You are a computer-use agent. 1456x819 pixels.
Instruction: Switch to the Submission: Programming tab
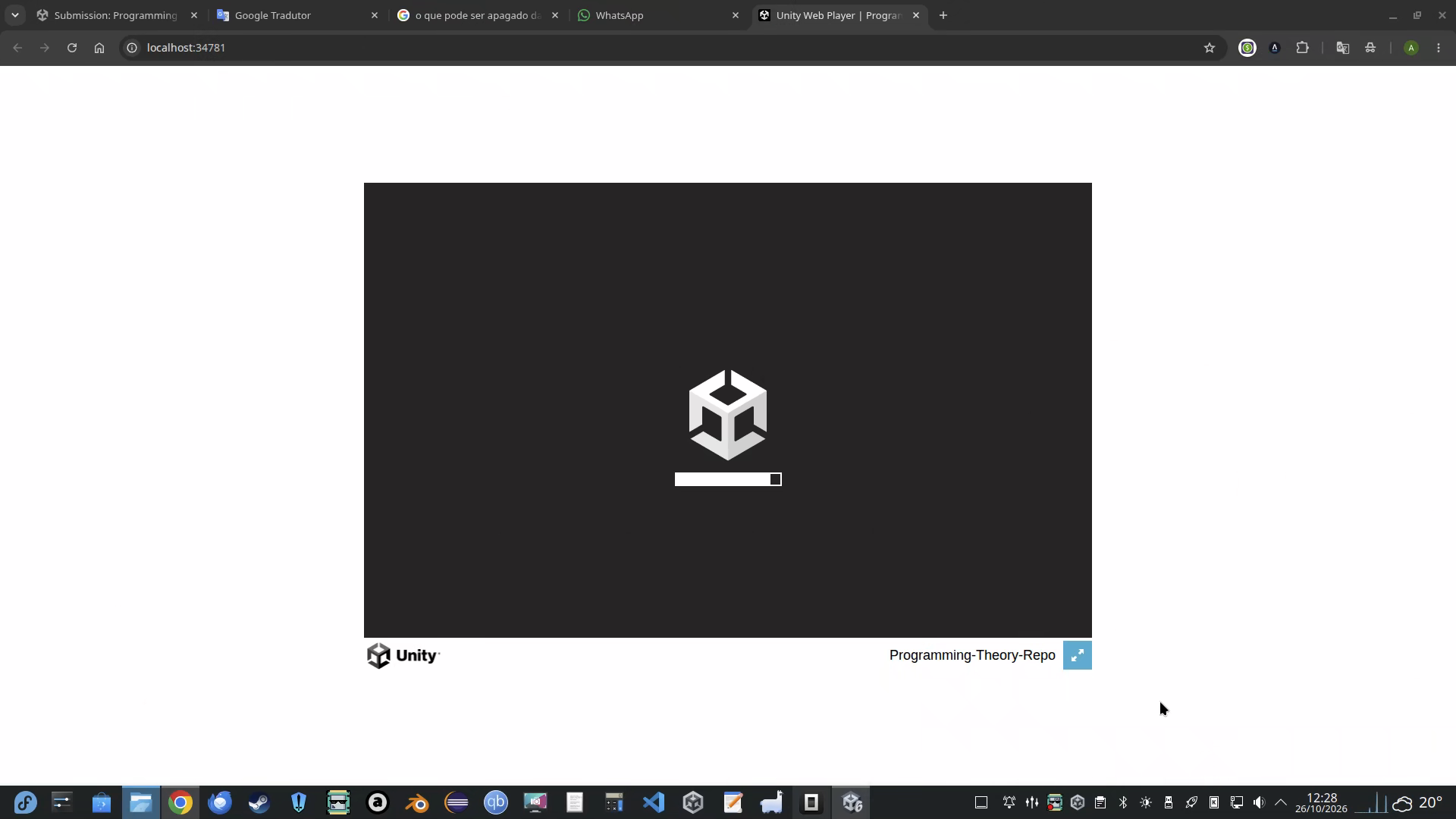pos(118,15)
